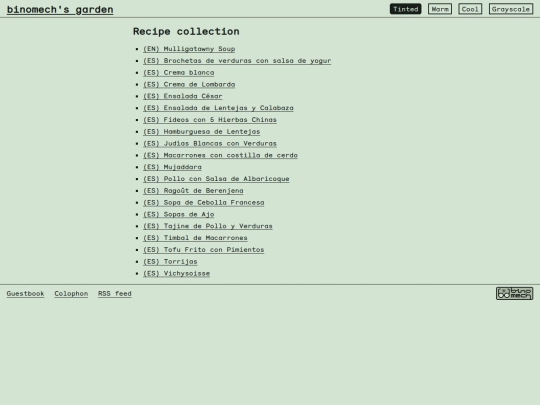Click the binomech logo badge in footer

coord(515,293)
